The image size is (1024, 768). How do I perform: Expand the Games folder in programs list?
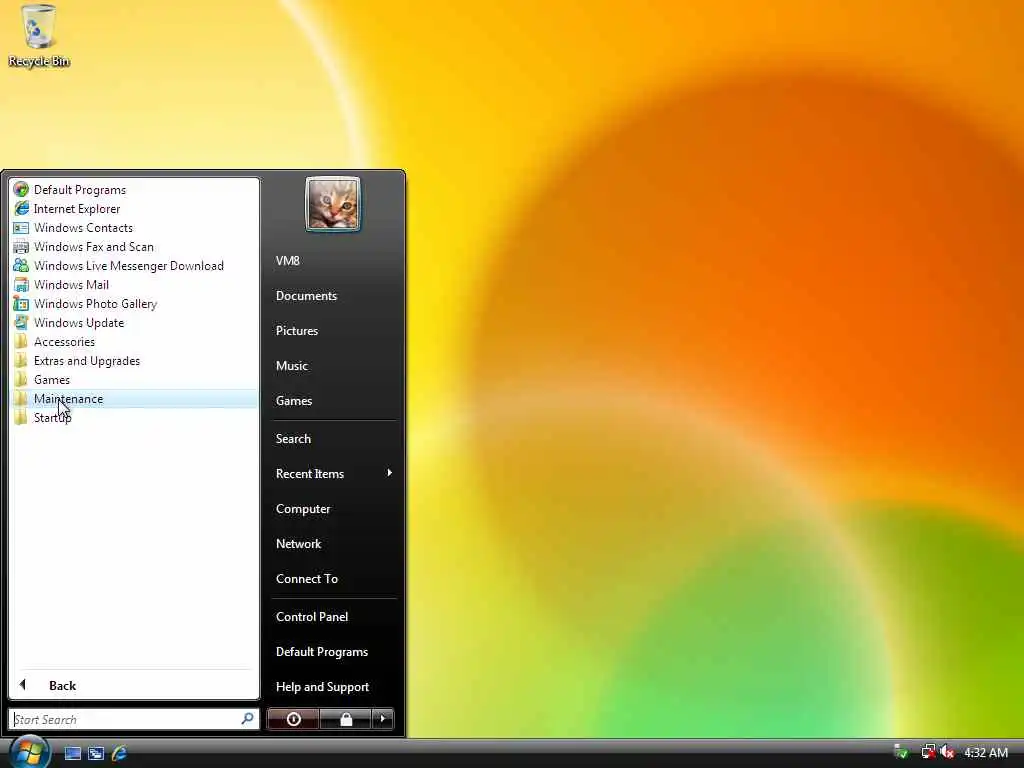tap(135, 379)
